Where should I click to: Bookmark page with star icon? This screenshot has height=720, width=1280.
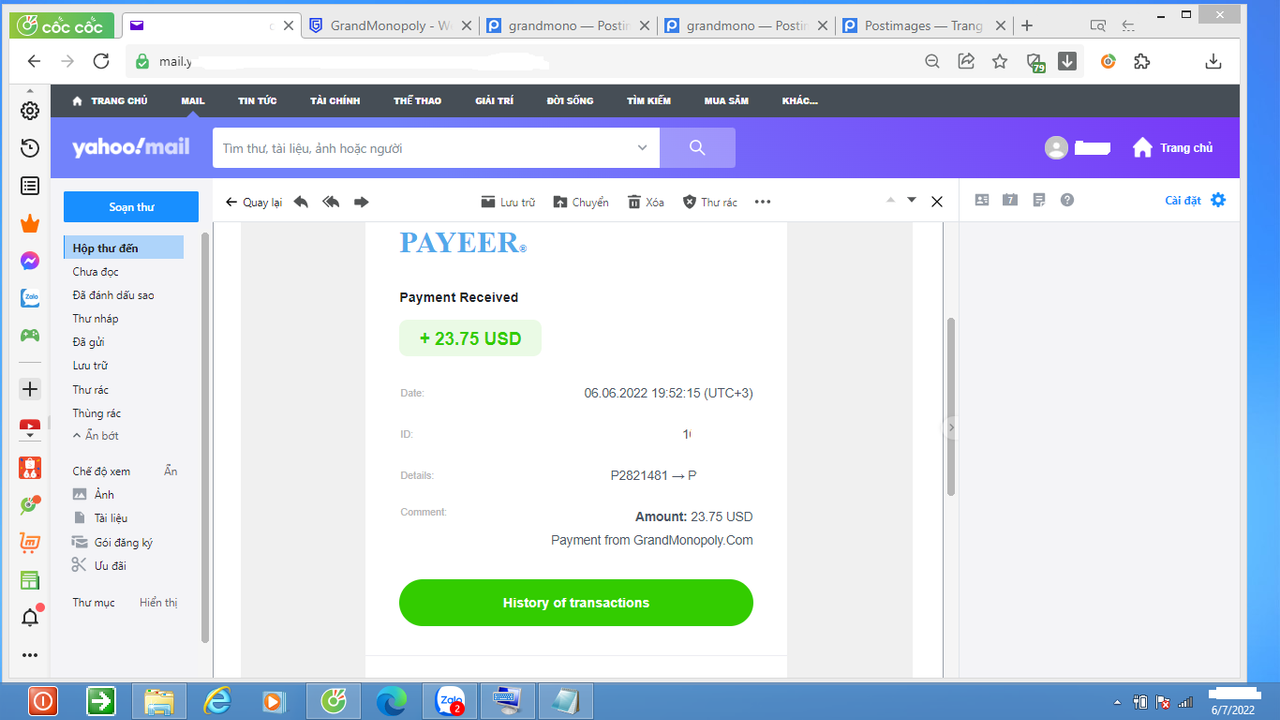tap(1000, 61)
